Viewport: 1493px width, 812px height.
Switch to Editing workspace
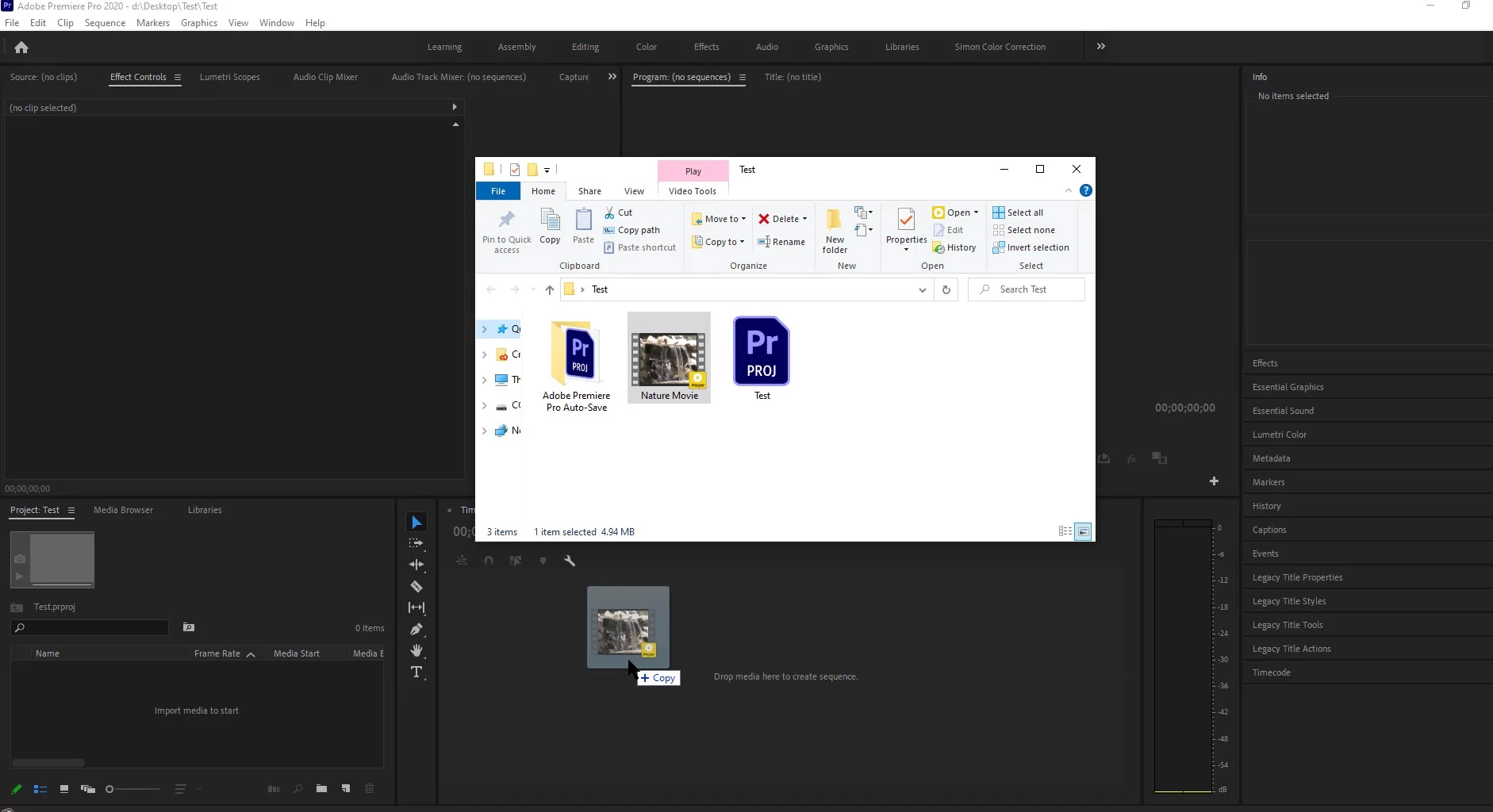[585, 47]
